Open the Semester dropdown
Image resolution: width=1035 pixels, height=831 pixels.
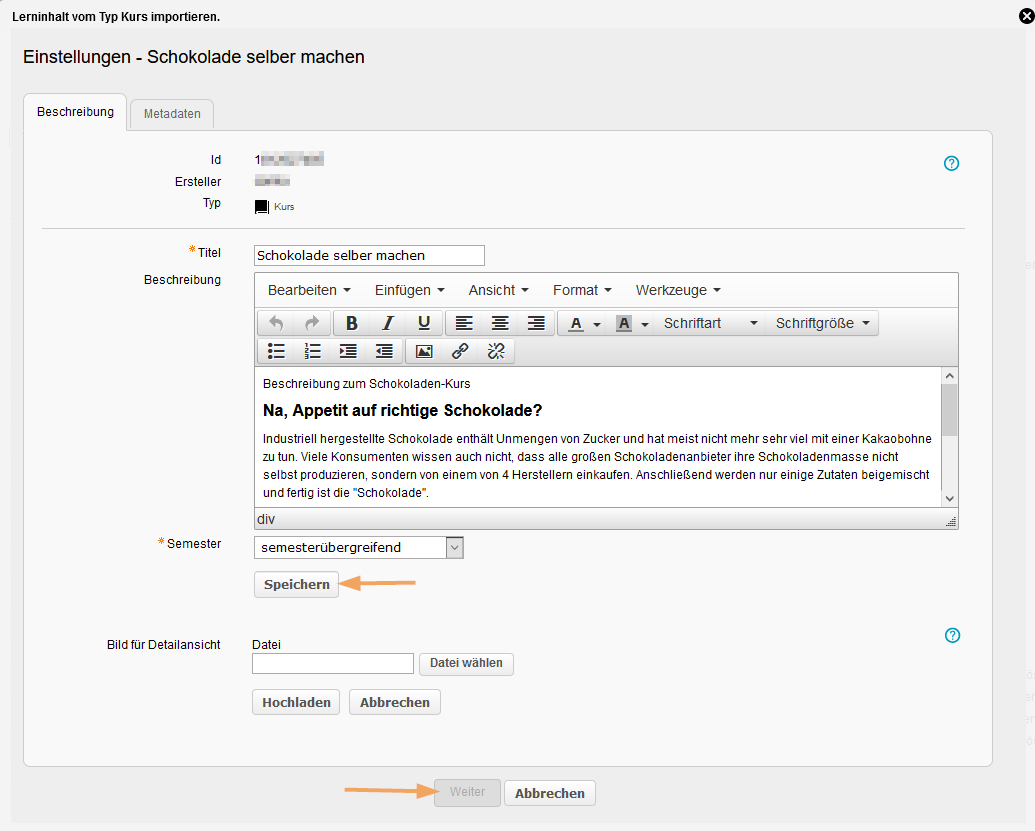click(358, 548)
